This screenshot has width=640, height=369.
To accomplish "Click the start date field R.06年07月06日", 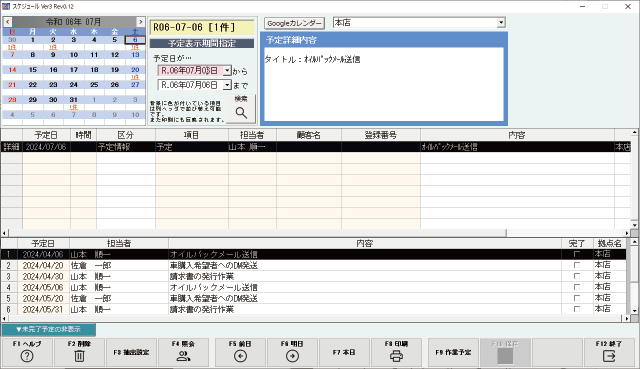I will click(x=191, y=71).
